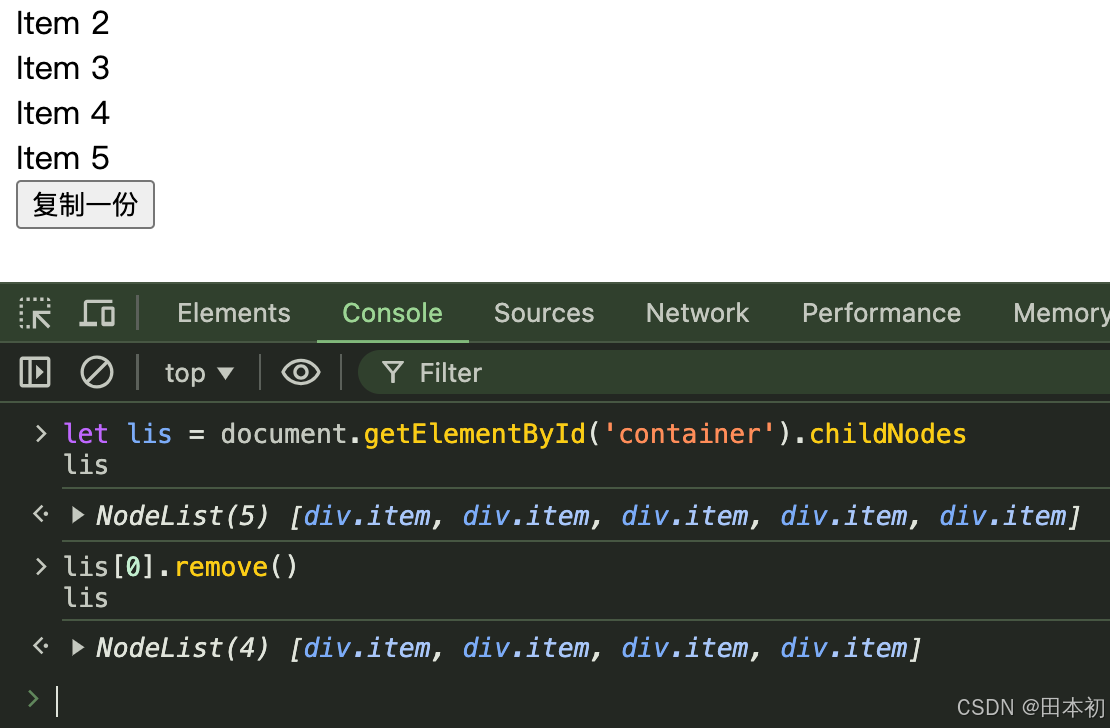
Task: Open the Network tab
Action: coord(697,313)
